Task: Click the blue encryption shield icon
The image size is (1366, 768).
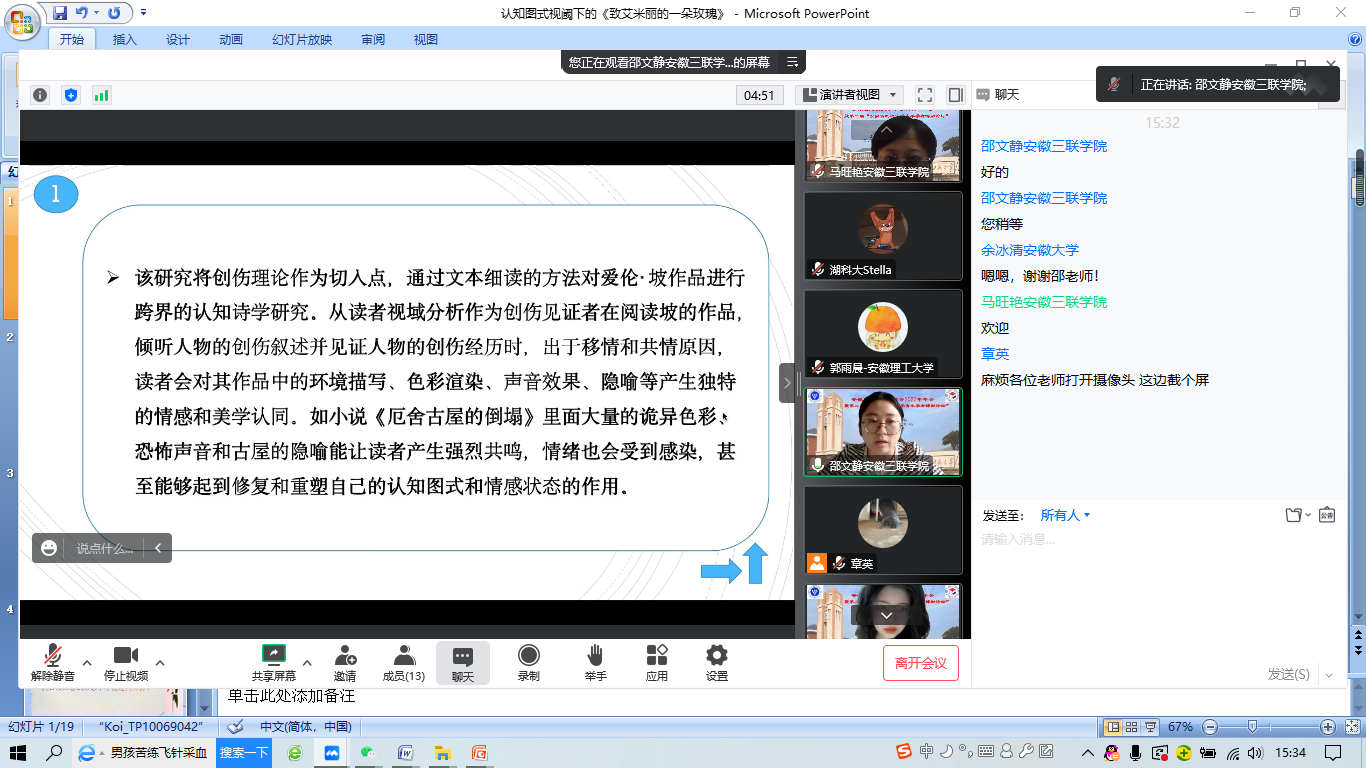Action: 70,95
